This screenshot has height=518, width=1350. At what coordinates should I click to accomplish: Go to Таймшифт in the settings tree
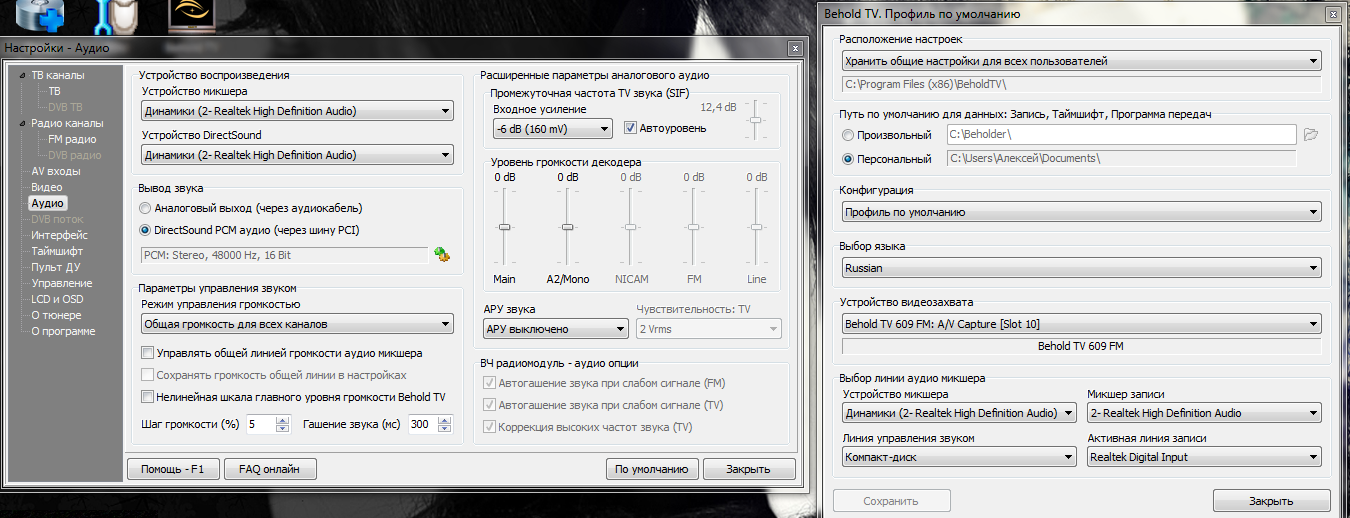[x=57, y=251]
